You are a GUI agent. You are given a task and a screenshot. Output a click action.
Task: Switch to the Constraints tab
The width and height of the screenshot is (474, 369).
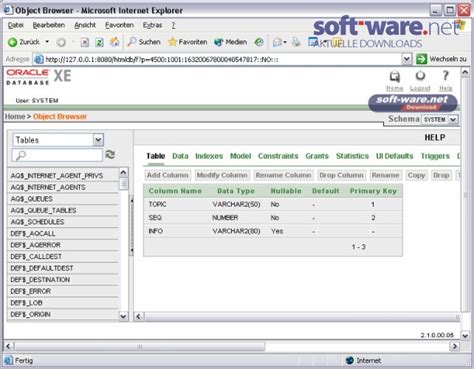(x=278, y=156)
